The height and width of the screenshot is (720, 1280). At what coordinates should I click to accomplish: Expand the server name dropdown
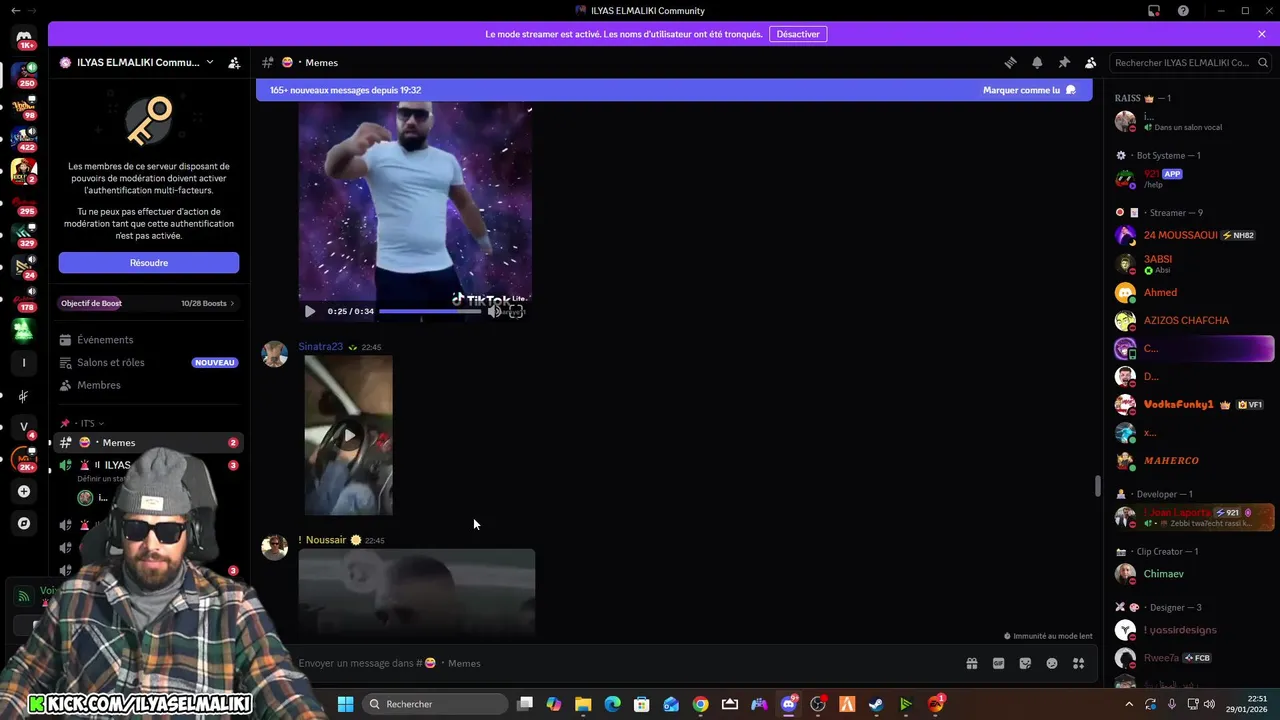[209, 62]
